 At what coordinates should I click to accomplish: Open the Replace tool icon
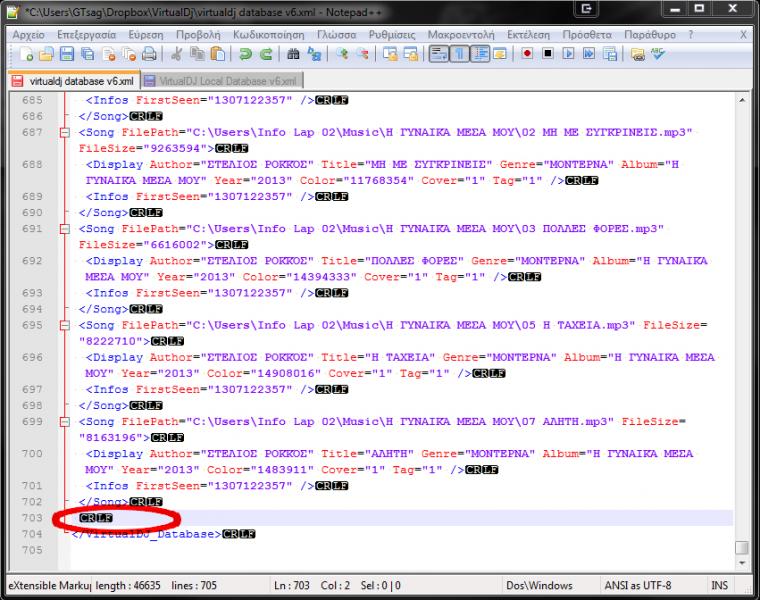[314, 54]
